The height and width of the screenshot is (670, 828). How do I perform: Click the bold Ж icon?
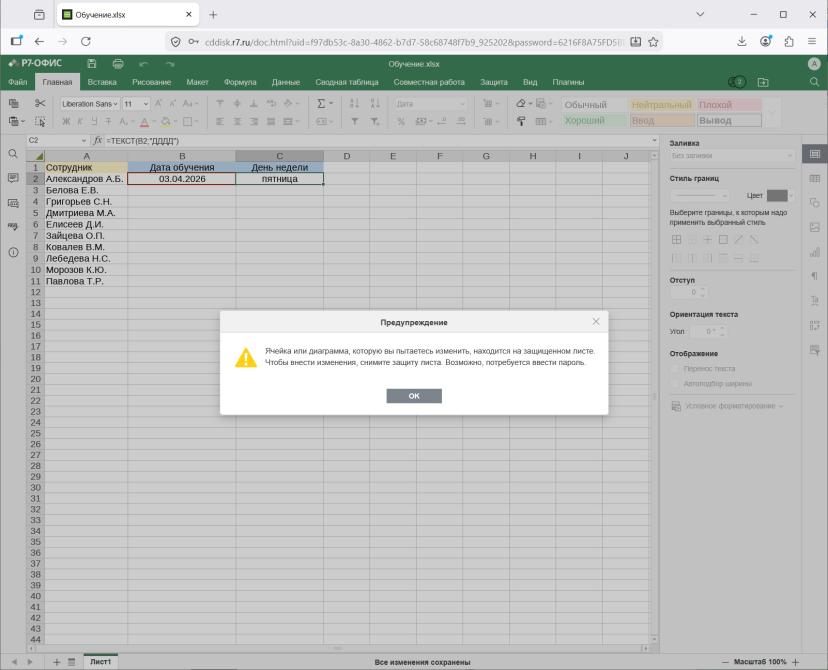coord(66,121)
